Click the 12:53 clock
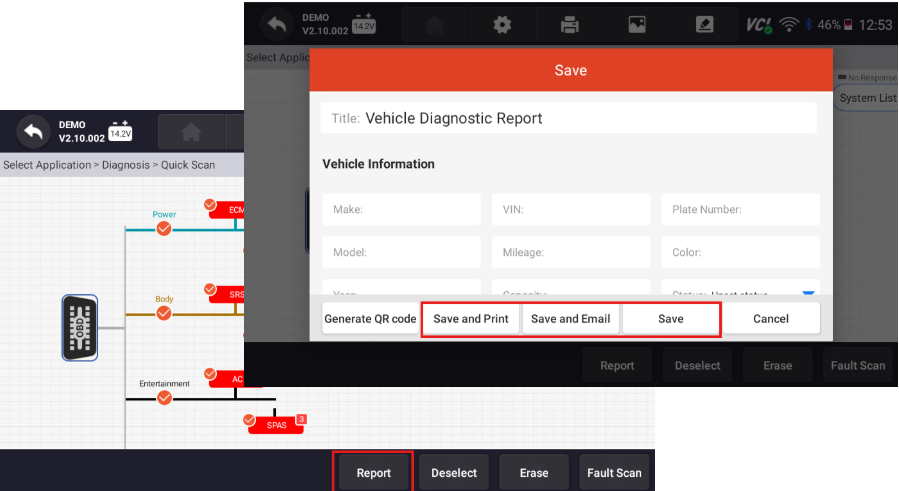This screenshot has height=491, width=899. pyautogui.click(x=875, y=25)
